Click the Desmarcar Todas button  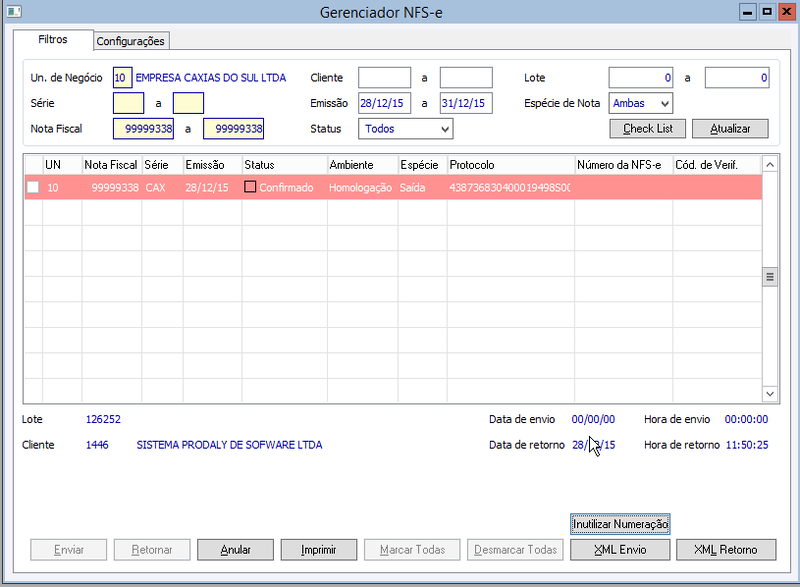click(515, 550)
